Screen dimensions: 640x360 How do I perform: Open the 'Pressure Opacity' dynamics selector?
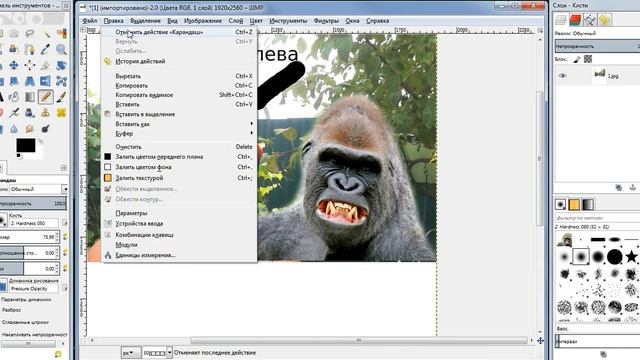tap(33, 289)
